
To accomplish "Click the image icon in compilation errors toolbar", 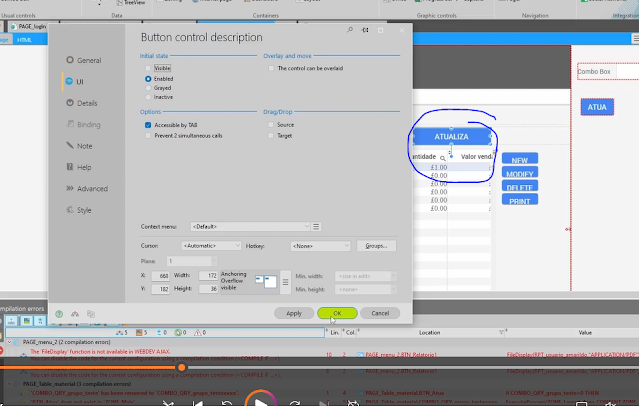I will point(26,321).
